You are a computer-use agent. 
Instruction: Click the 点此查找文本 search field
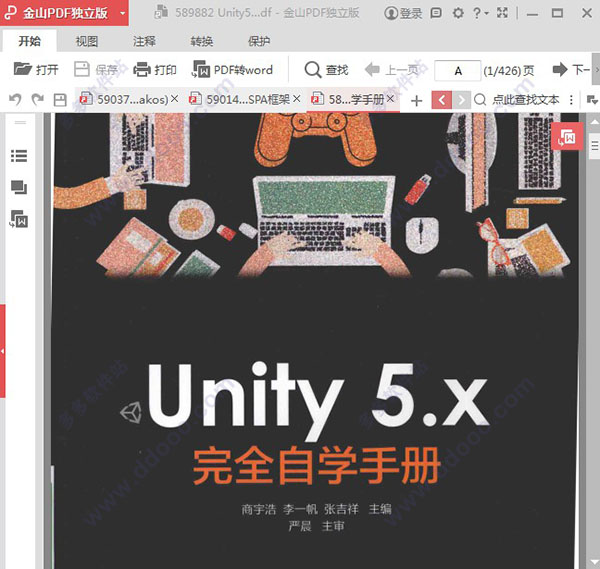525,100
